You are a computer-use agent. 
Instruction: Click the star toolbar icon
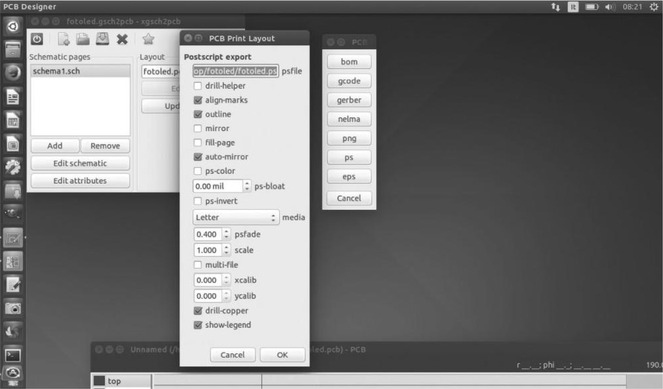pos(148,39)
